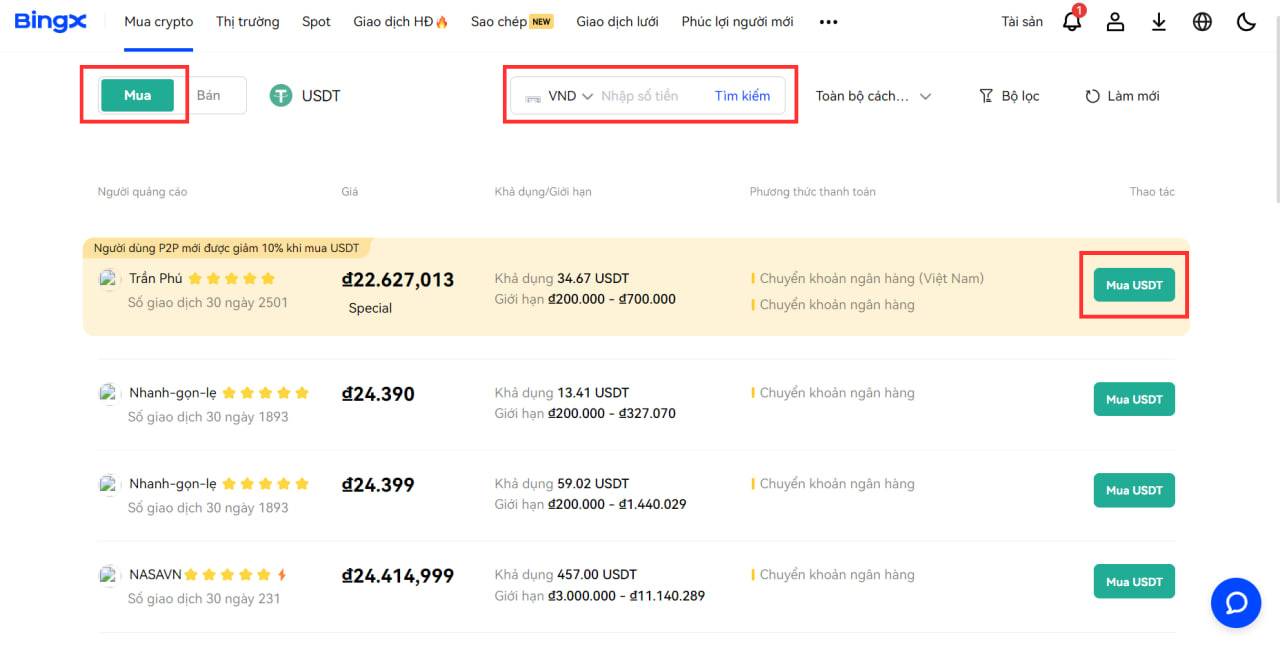Click Mua USDT for Trần Phú
Viewport: 1280px width, 647px height.
pyautogui.click(x=1134, y=285)
